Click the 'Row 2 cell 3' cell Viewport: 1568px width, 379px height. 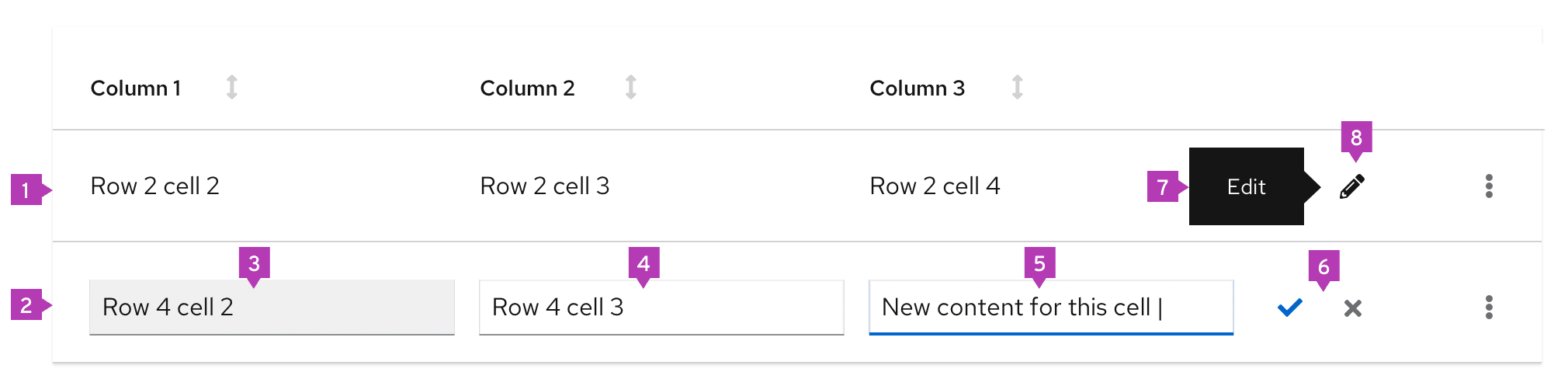tap(545, 186)
